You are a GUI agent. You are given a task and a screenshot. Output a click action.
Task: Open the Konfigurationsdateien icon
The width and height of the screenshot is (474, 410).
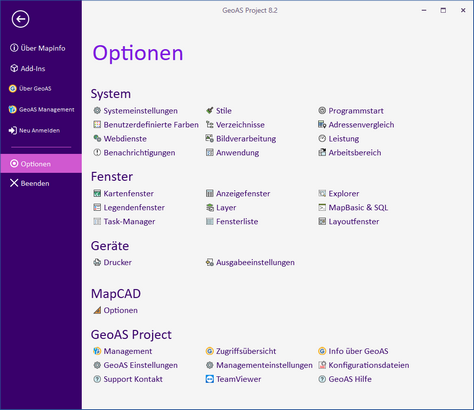coord(322,365)
